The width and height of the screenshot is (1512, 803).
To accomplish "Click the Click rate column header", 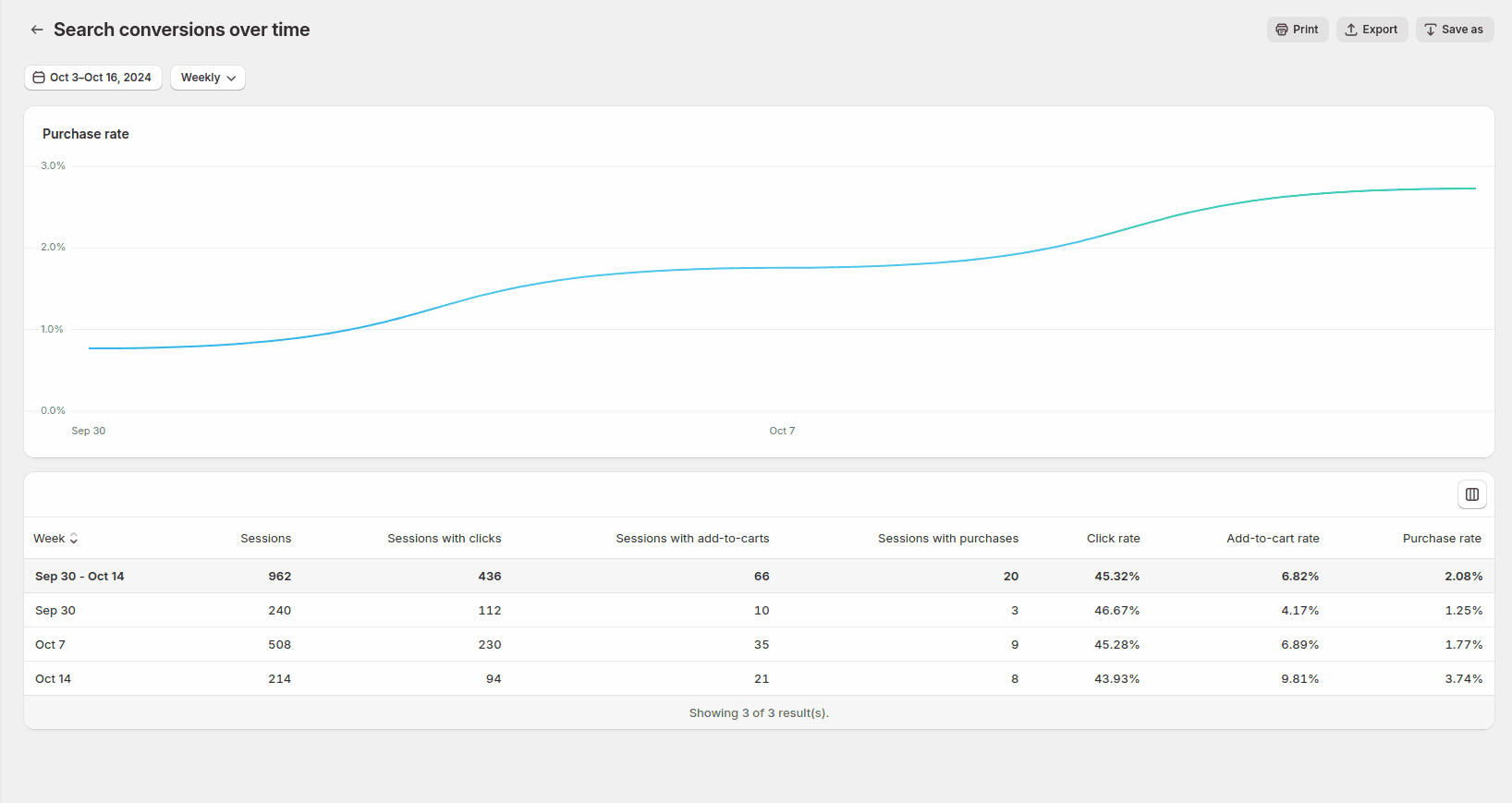I will click(1113, 539).
